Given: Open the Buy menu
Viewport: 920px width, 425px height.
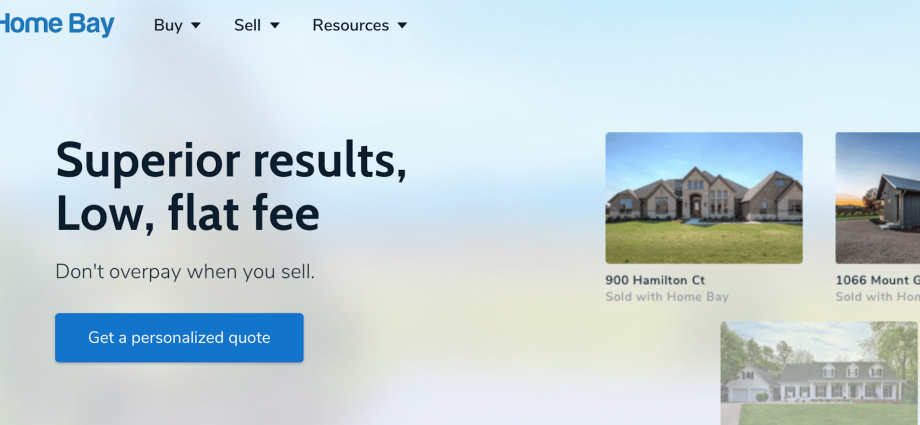Looking at the screenshot, I should click(x=177, y=25).
